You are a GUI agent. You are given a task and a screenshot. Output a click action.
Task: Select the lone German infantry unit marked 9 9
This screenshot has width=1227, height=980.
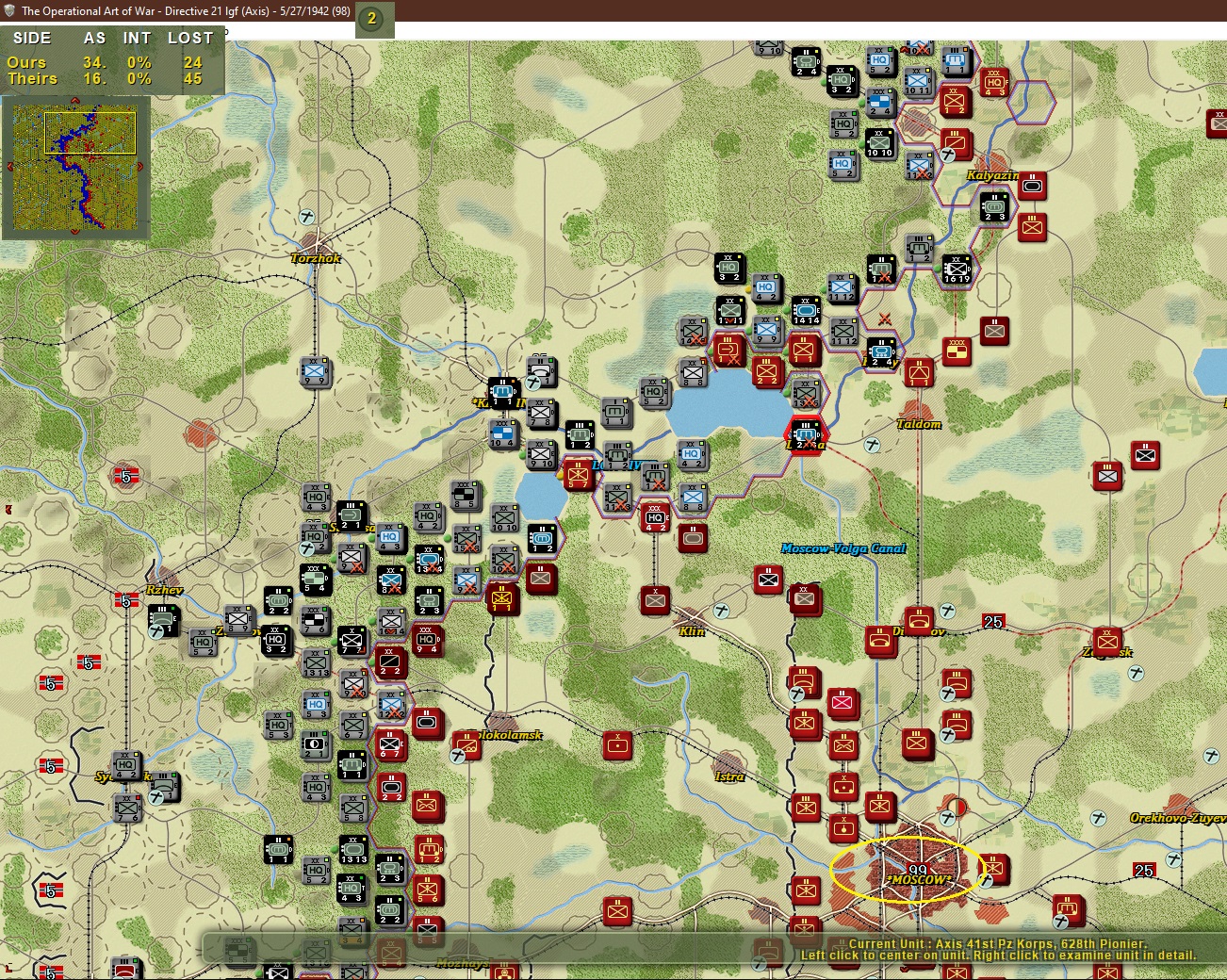(x=316, y=372)
